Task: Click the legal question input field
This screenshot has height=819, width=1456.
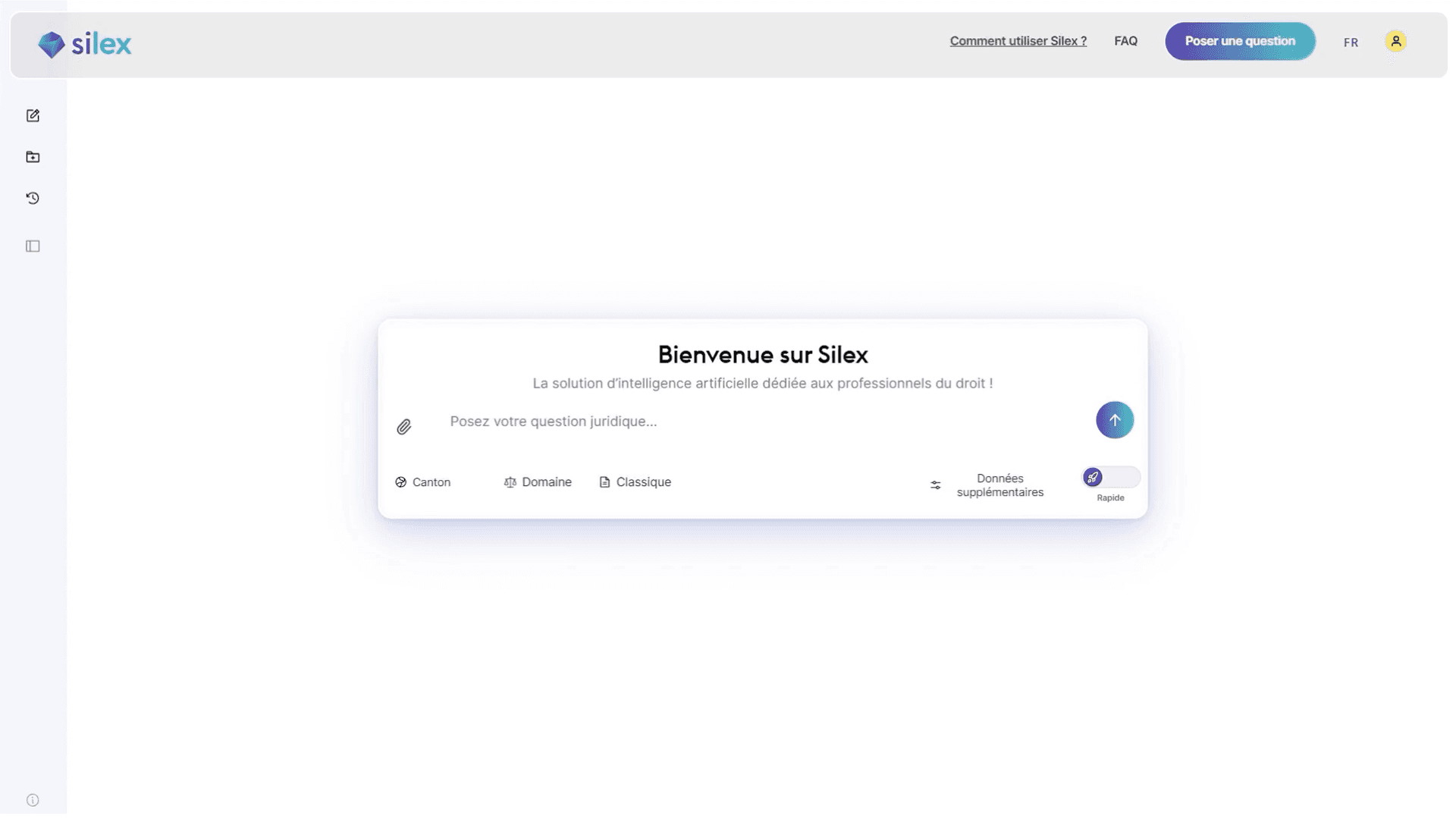Action: (x=758, y=422)
